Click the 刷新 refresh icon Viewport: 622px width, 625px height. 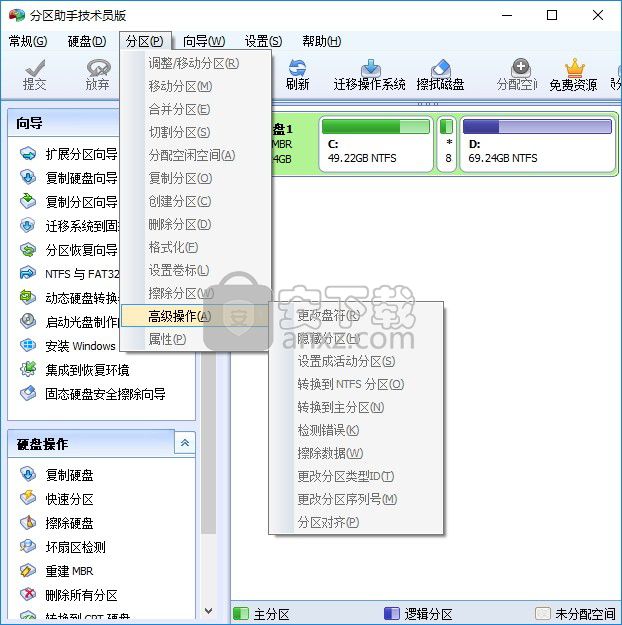click(297, 75)
